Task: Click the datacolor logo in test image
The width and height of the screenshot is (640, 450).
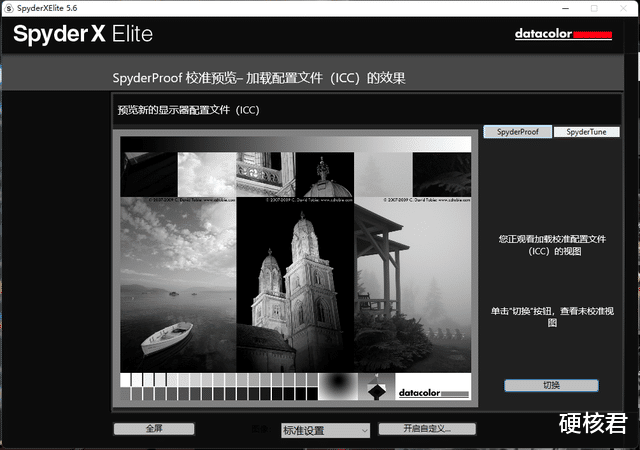Action: (433, 393)
